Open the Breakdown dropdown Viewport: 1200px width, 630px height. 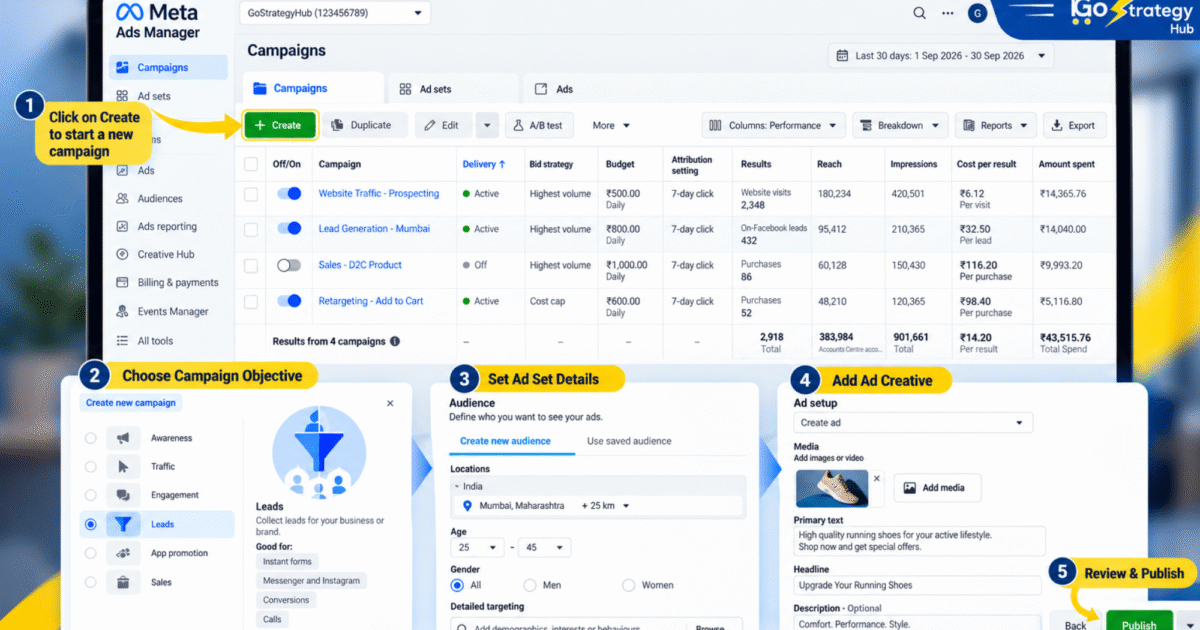pyautogui.click(x=900, y=125)
